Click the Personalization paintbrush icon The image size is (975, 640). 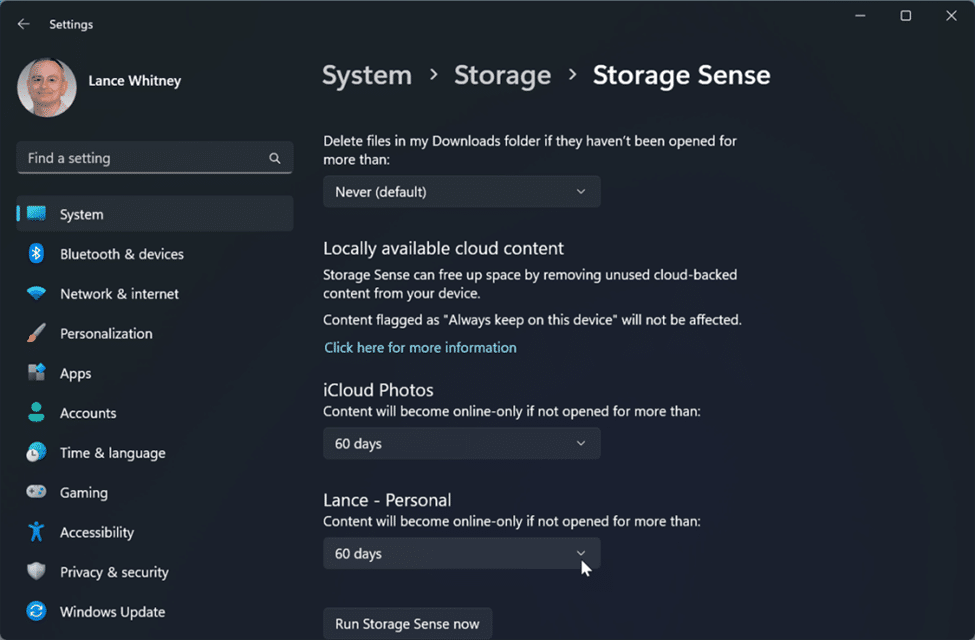coord(37,334)
